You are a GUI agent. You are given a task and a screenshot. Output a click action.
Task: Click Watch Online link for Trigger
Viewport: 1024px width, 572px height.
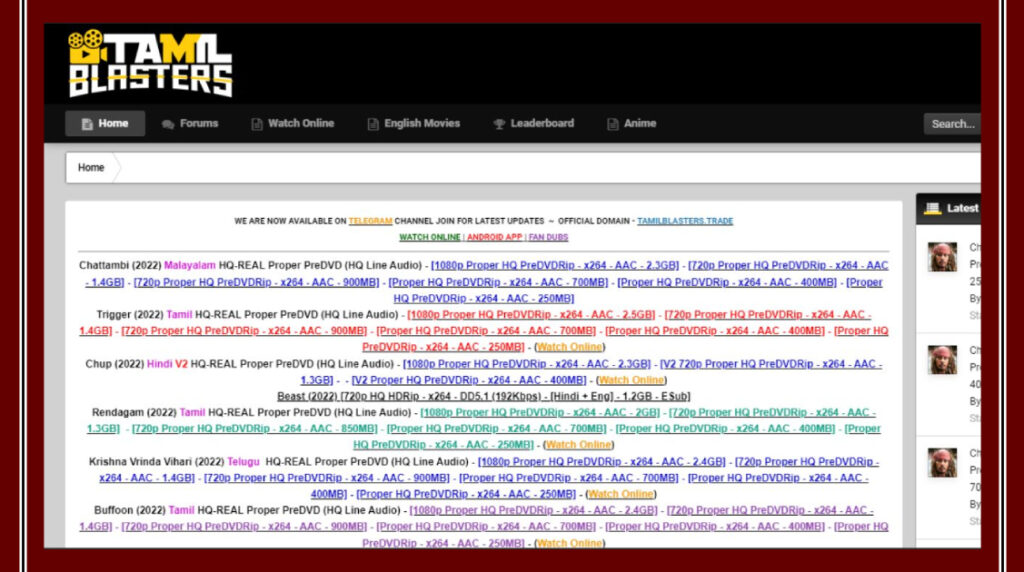(x=569, y=347)
